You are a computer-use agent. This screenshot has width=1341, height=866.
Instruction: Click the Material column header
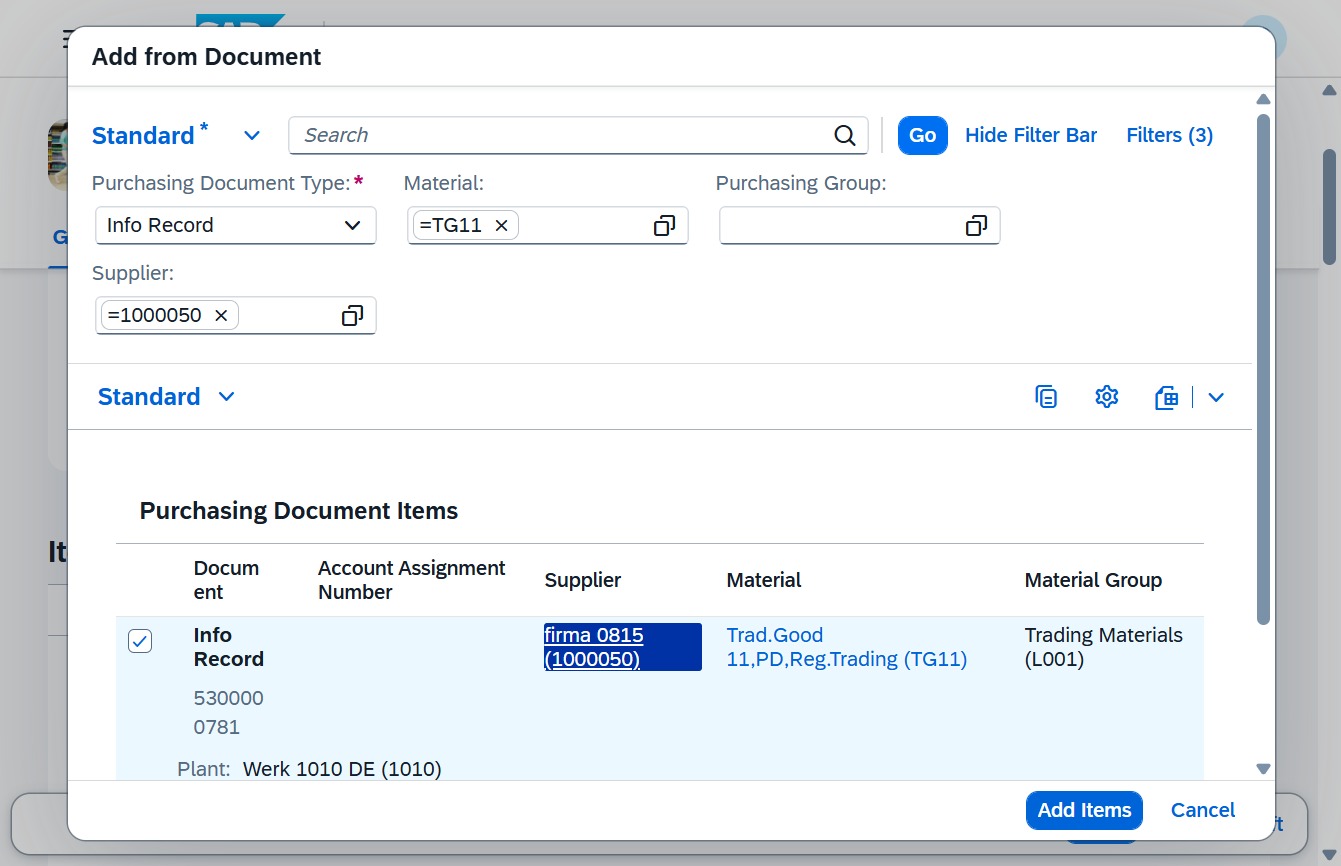click(764, 580)
